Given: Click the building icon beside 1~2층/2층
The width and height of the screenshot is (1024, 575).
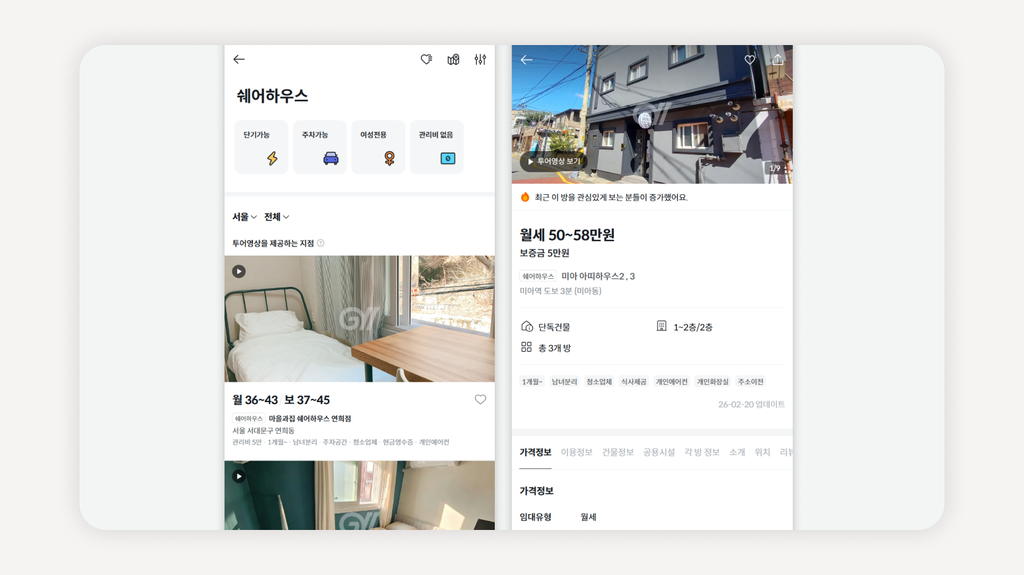Looking at the screenshot, I should click(662, 326).
